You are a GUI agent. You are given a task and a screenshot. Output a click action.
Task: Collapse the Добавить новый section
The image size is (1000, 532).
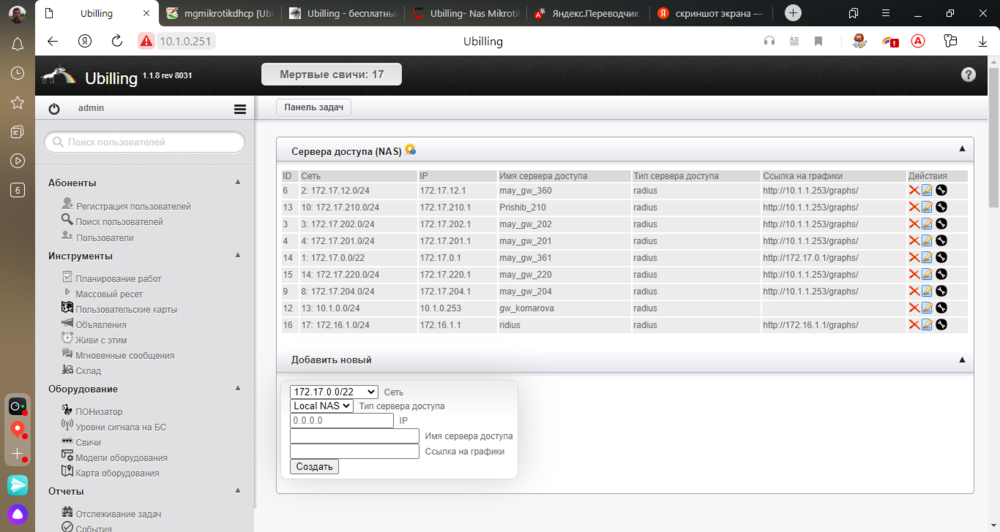tap(962, 359)
